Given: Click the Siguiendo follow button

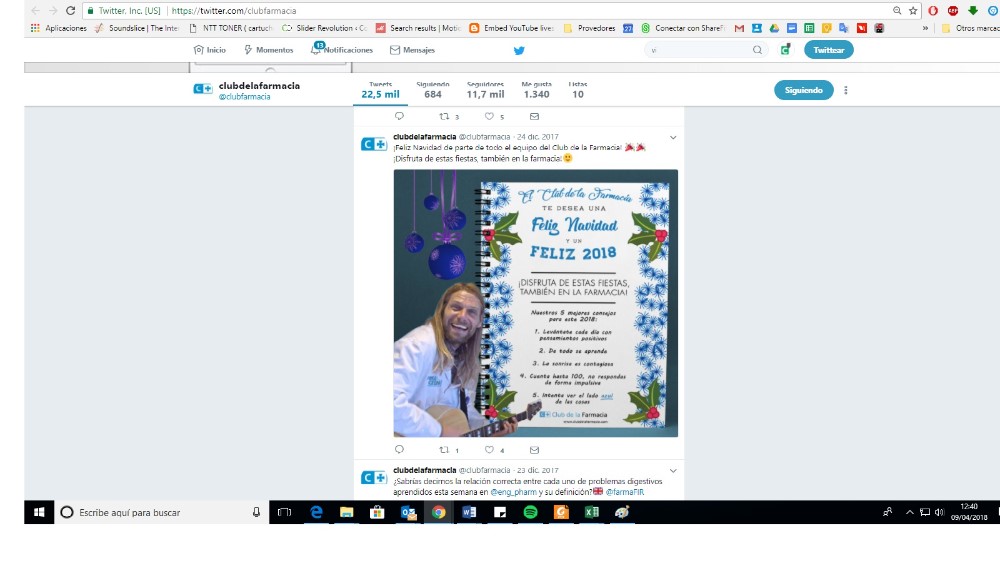Looking at the screenshot, I should click(804, 90).
